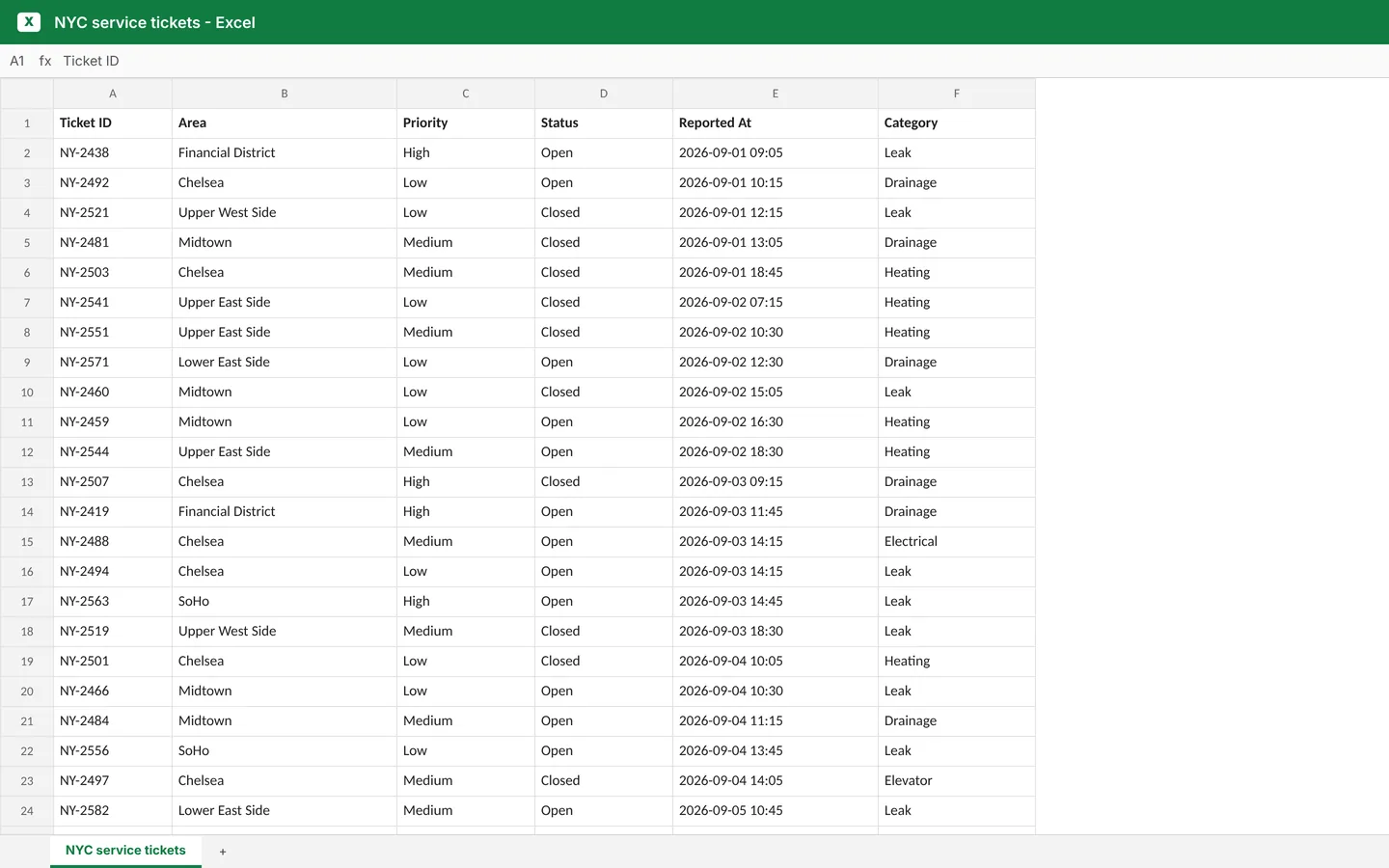Select cell 2026-09-03 18:30

coord(776,632)
